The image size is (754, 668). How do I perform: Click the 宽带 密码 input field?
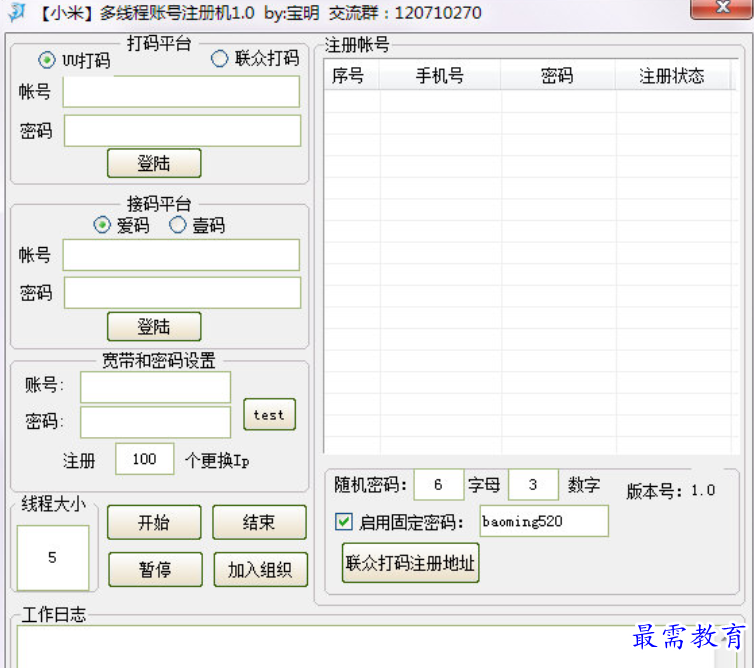[155, 422]
